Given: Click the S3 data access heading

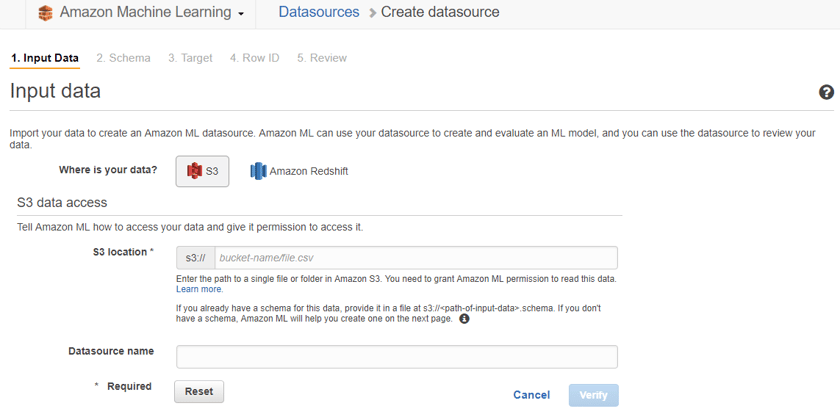Looking at the screenshot, I should coord(62,203).
